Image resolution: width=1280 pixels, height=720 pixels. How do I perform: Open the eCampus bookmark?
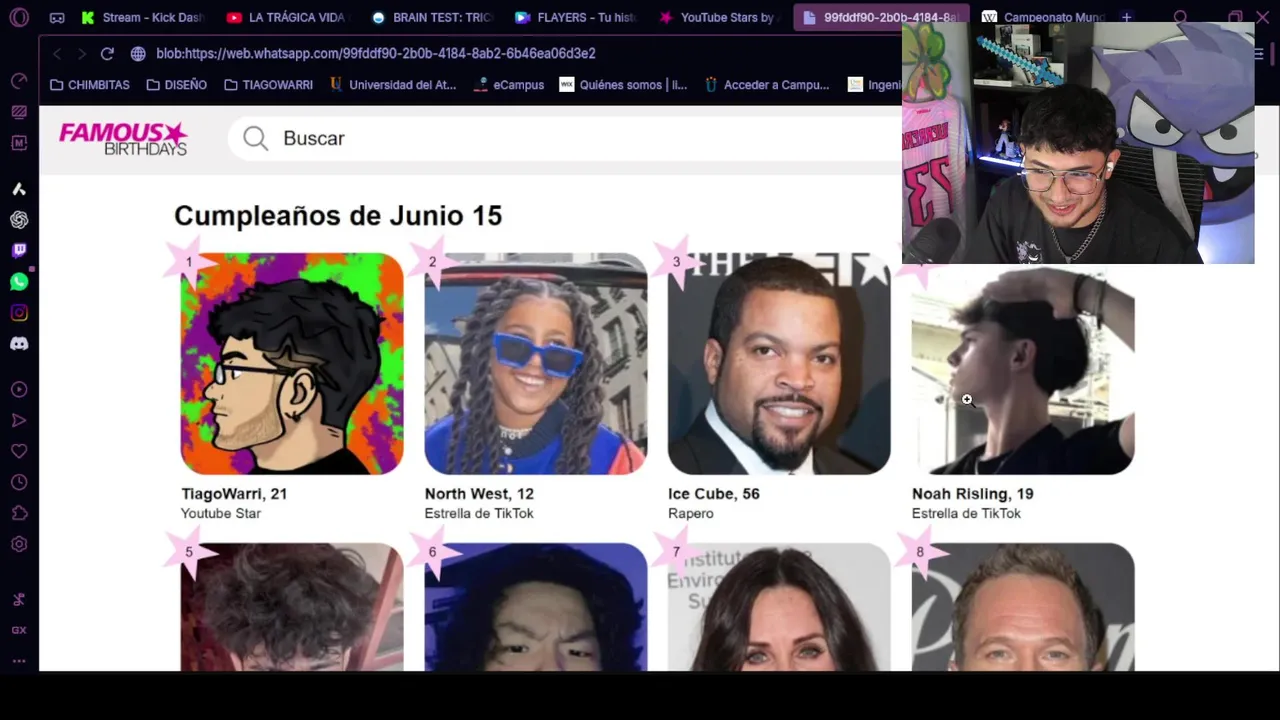point(511,85)
